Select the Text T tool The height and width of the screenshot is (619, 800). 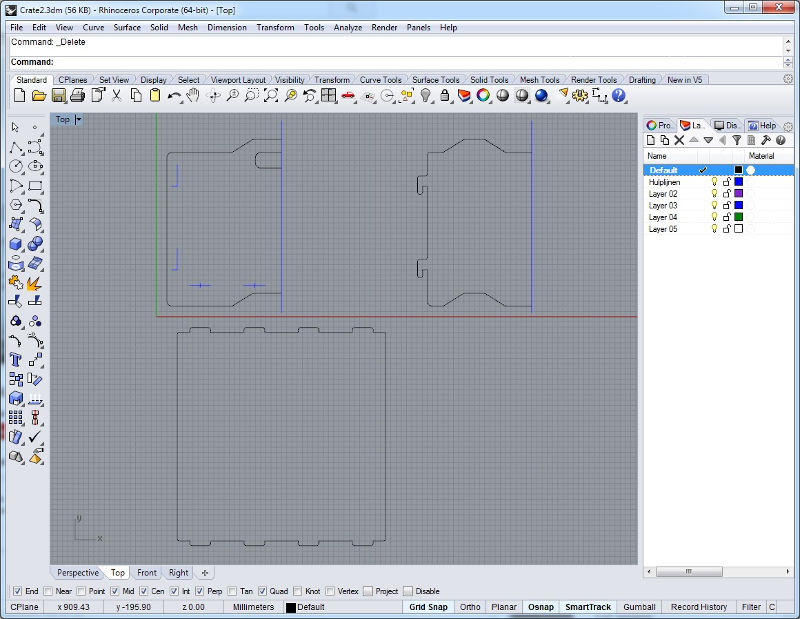coord(16,360)
